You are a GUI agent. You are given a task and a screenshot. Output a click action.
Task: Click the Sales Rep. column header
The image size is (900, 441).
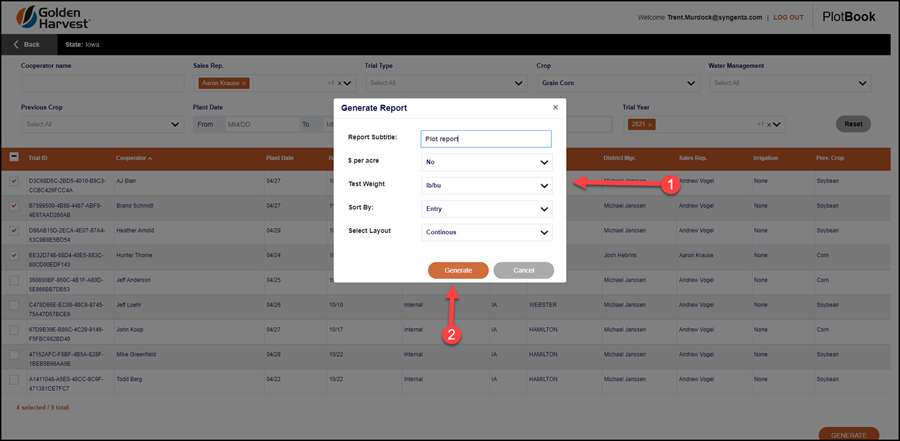click(x=693, y=158)
